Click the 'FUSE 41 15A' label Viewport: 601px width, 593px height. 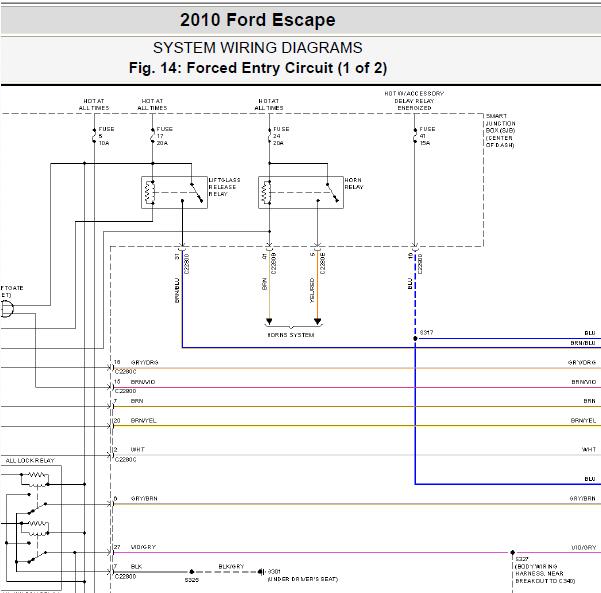(x=427, y=136)
